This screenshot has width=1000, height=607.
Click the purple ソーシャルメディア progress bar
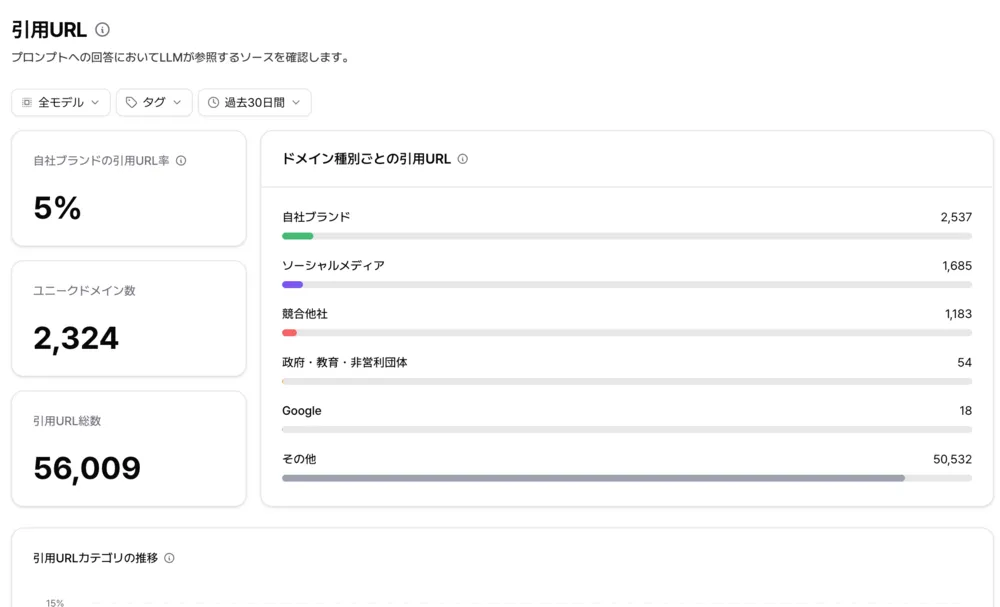292,284
